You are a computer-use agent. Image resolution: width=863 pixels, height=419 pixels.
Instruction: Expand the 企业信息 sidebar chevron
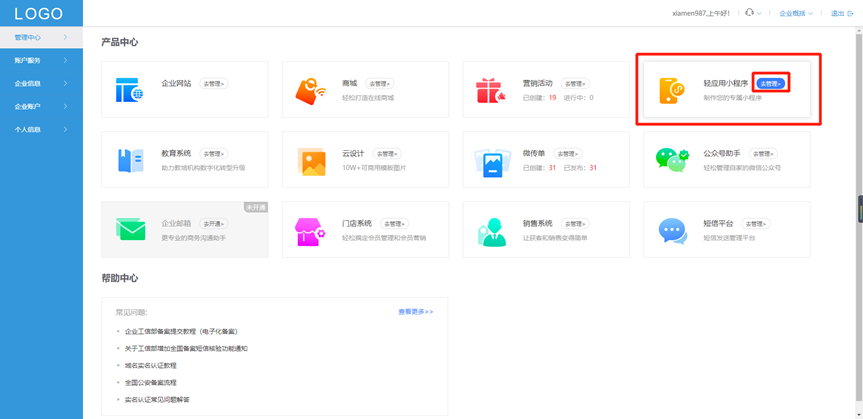[x=65, y=83]
